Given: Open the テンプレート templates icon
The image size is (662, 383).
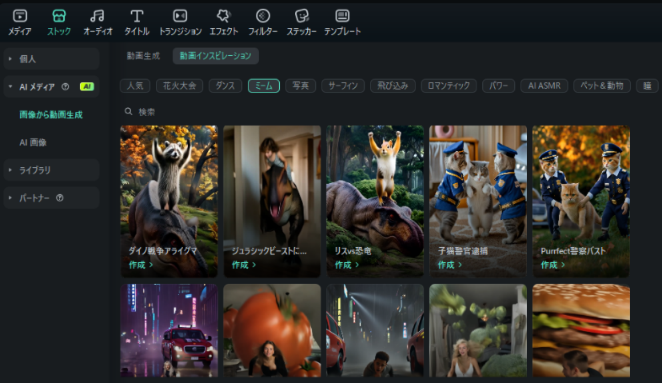Looking at the screenshot, I should (x=342, y=16).
